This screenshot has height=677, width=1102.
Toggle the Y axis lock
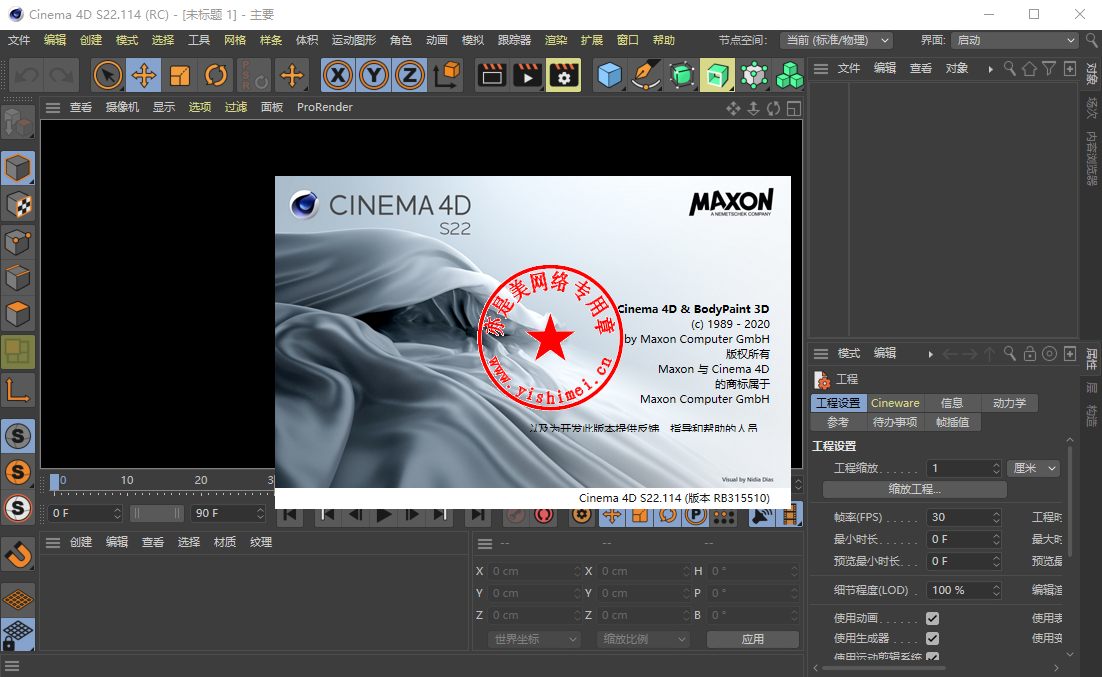tap(374, 75)
